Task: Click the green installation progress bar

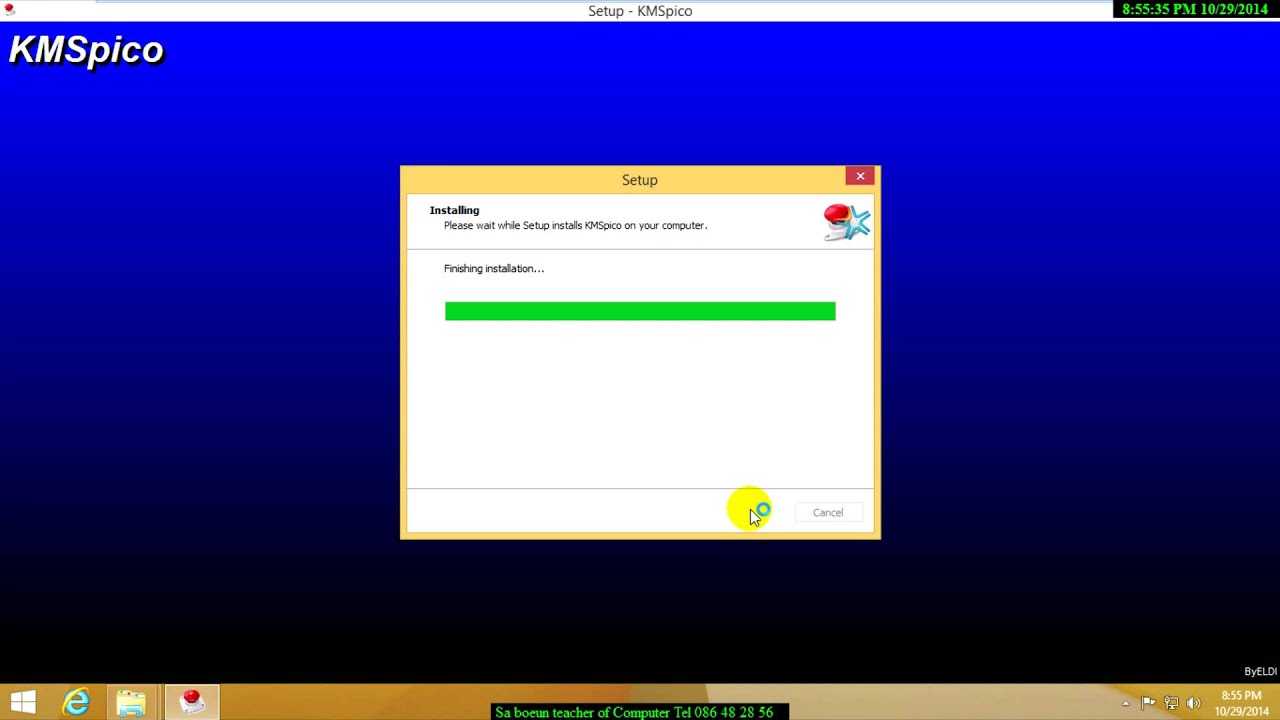Action: 640,311
